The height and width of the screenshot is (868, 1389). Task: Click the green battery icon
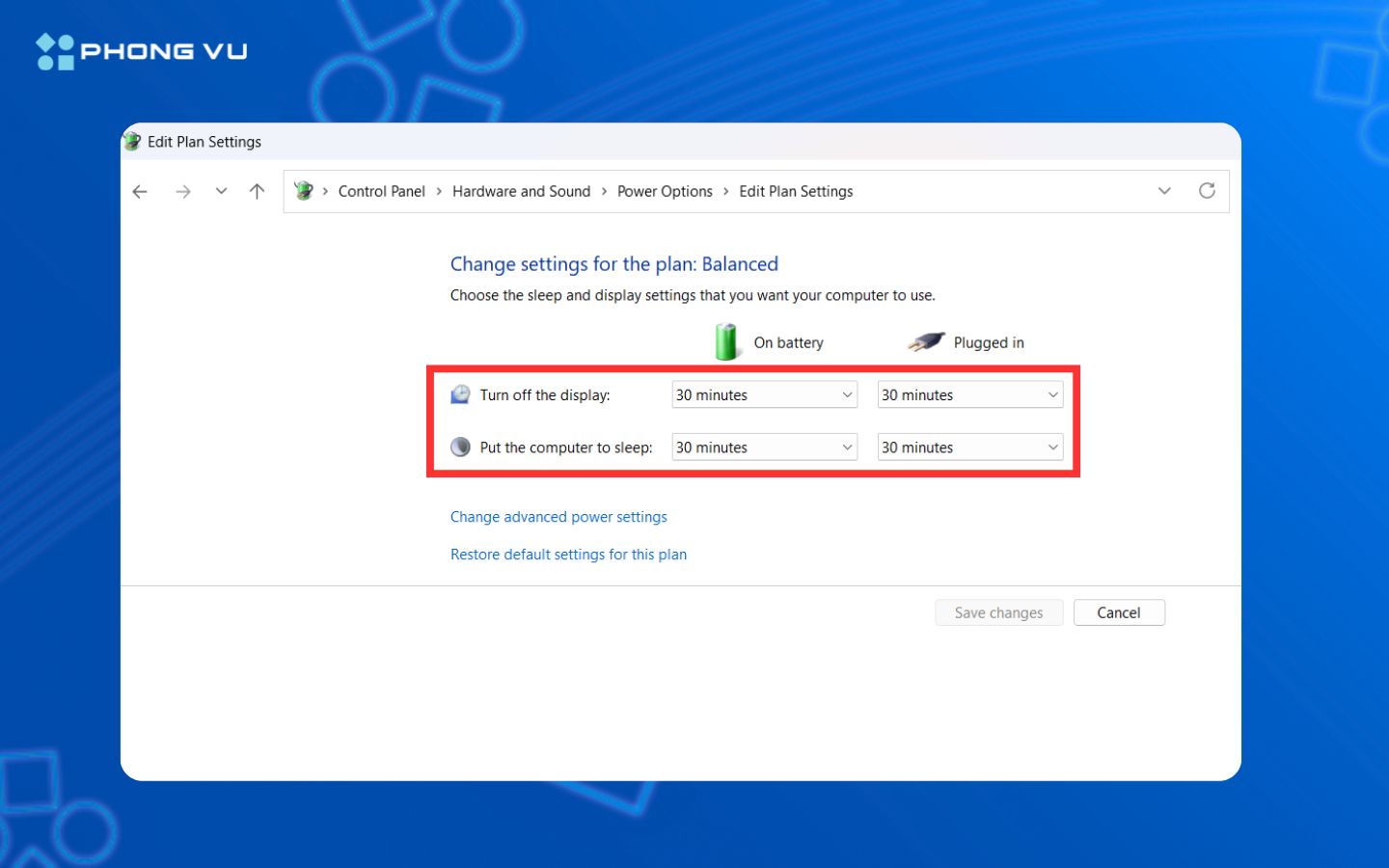tap(725, 342)
